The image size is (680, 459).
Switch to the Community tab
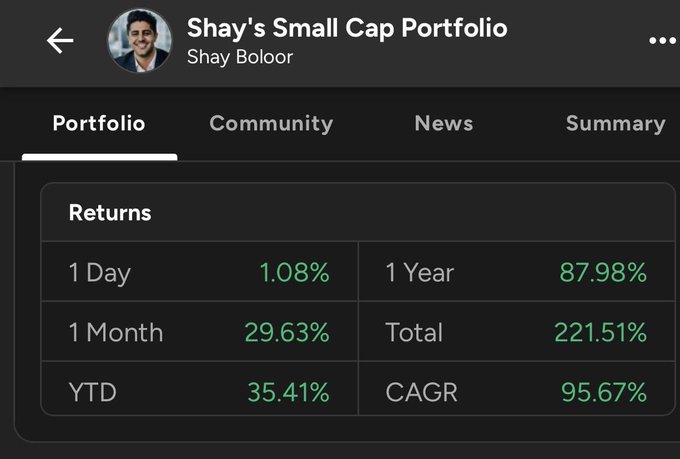(271, 124)
